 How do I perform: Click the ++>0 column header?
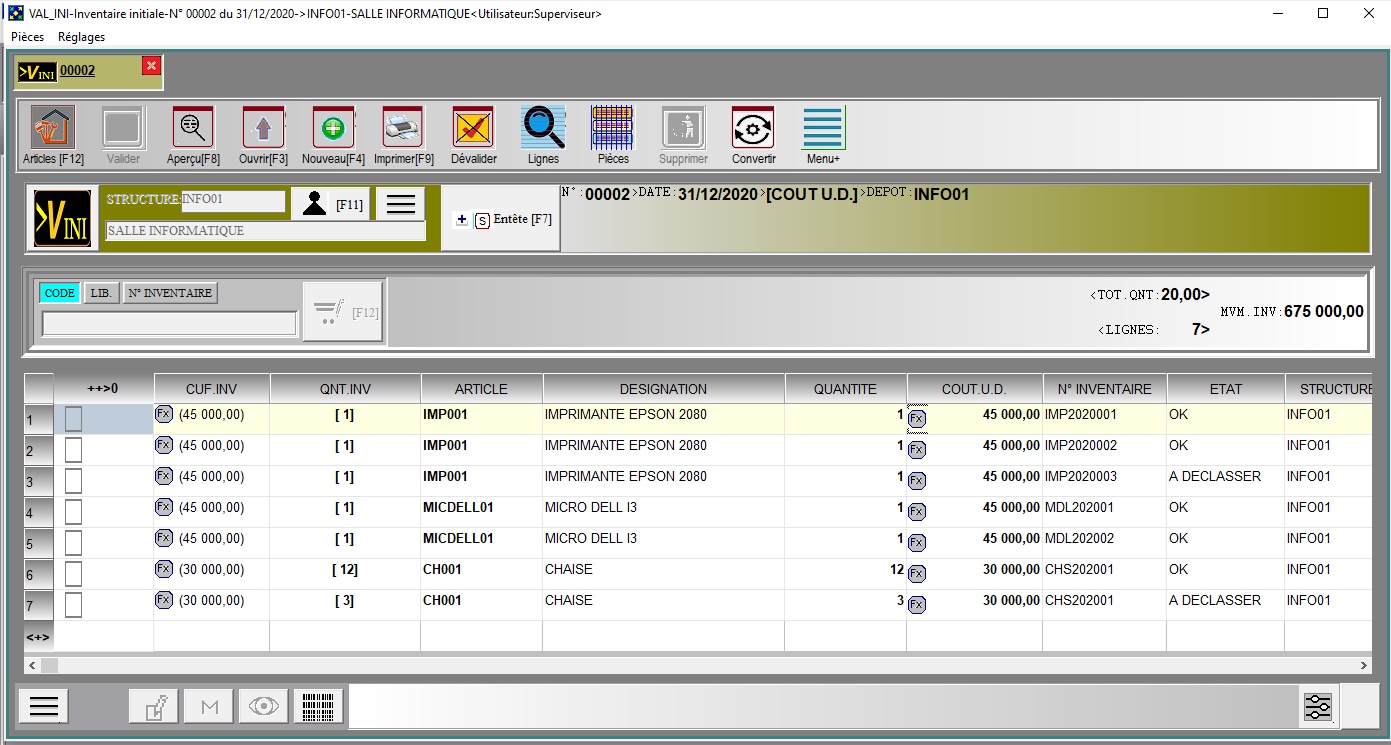[x=103, y=389]
